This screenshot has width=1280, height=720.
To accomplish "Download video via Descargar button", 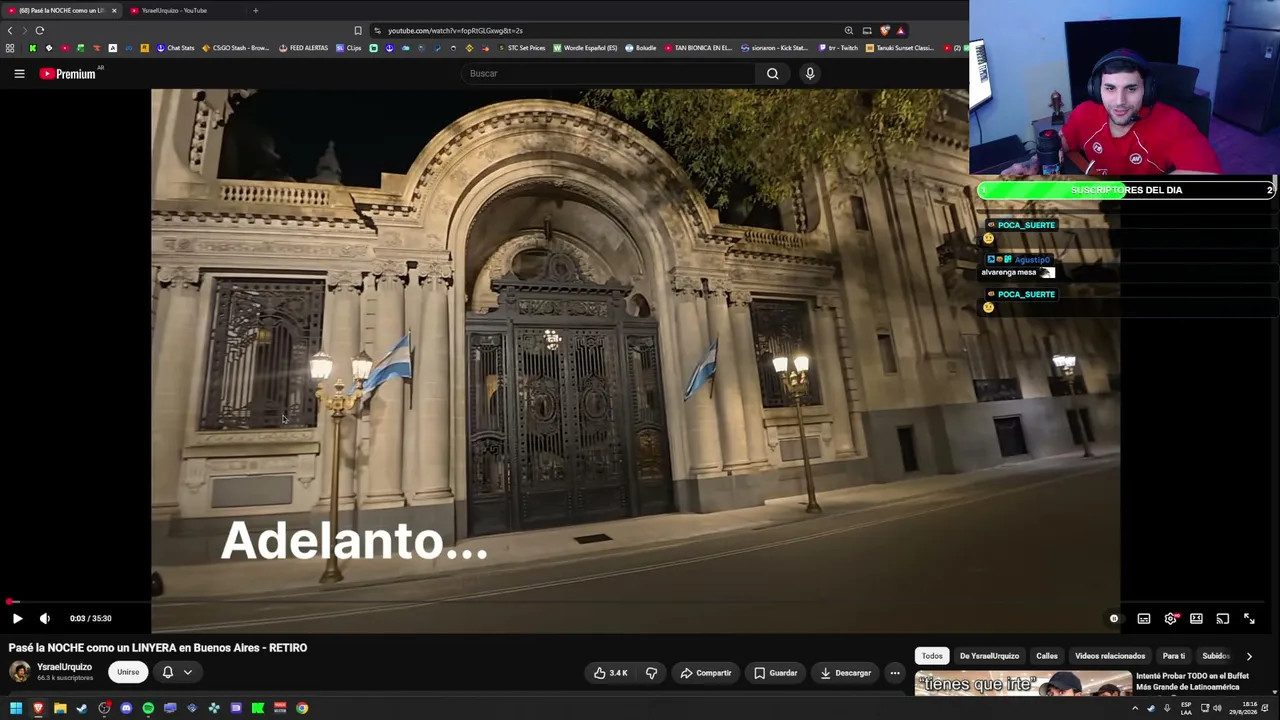I will click(x=846, y=673).
